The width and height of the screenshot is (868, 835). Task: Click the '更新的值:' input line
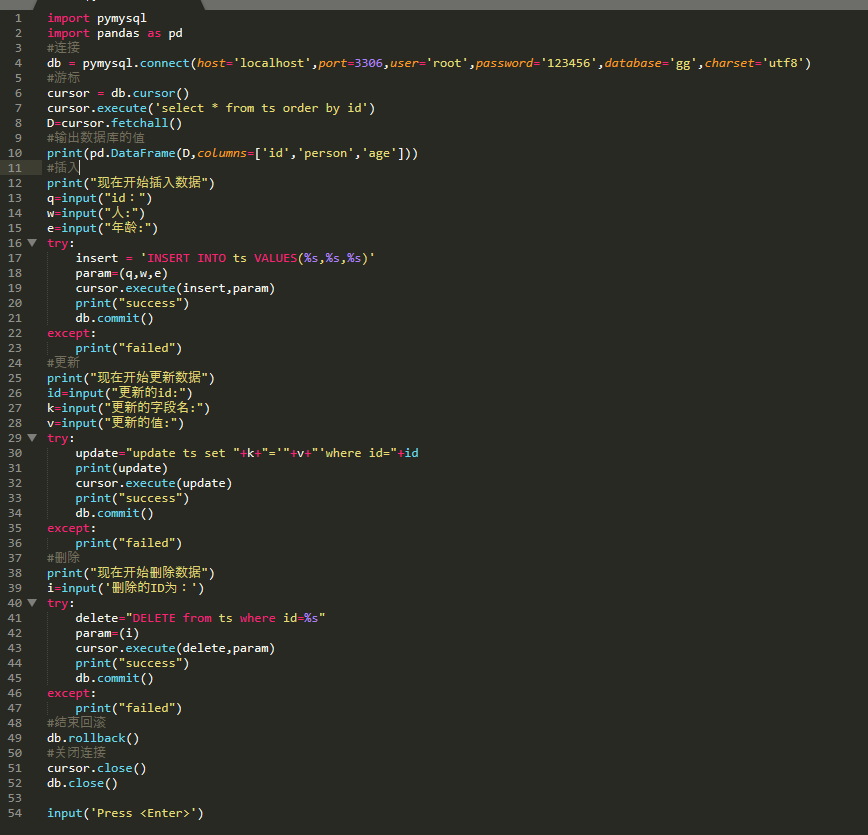coord(115,423)
